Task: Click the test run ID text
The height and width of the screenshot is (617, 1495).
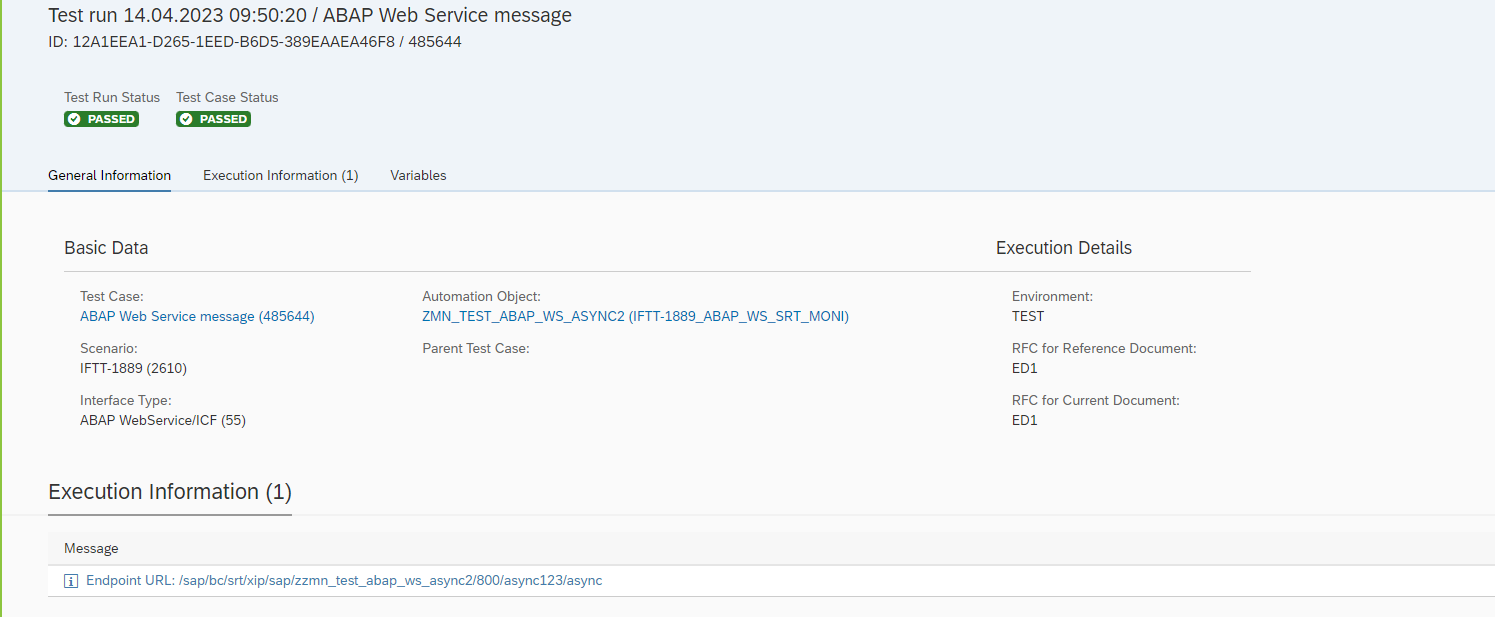Action: (x=254, y=42)
